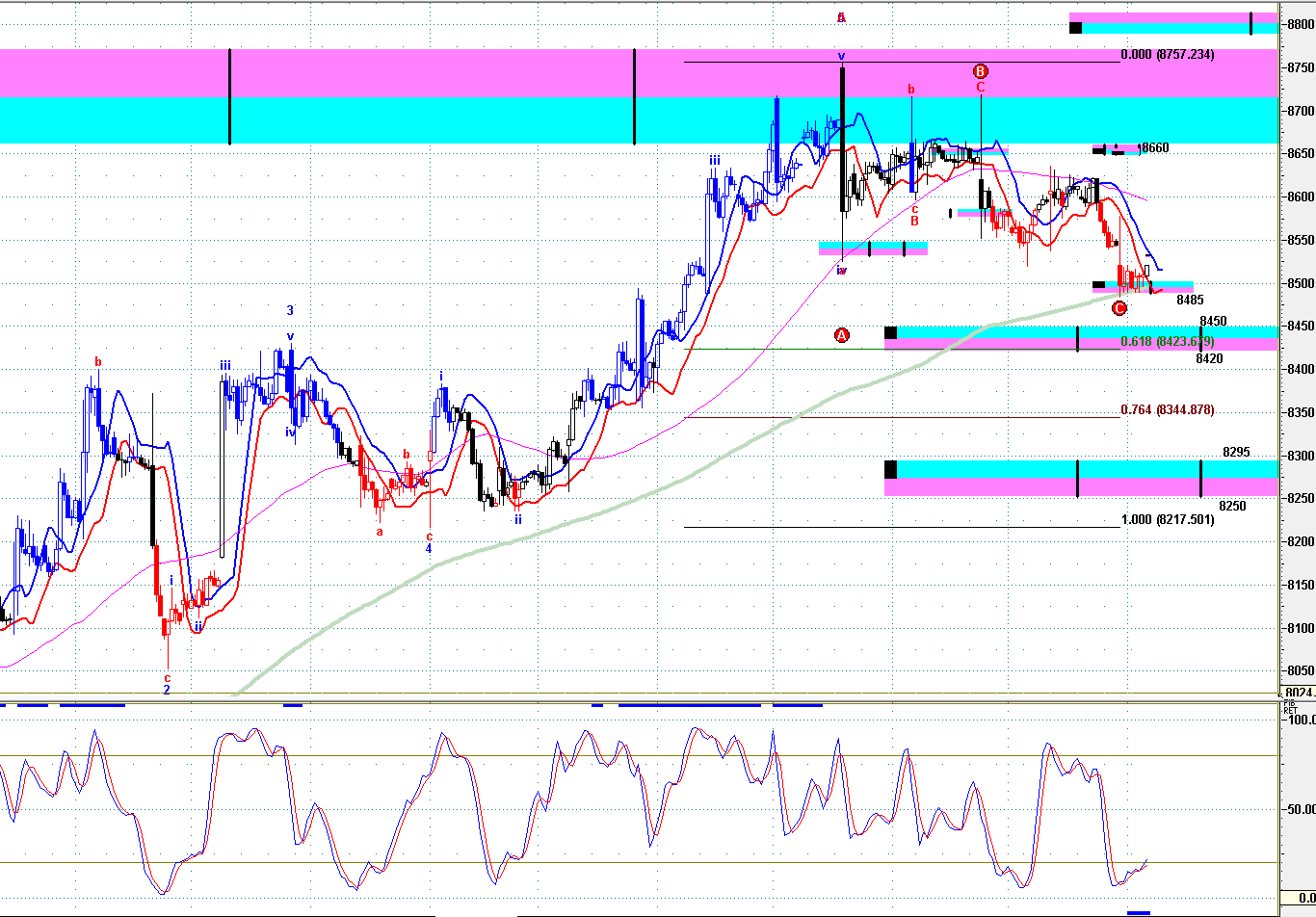Click 8550 on the price axis
The height and width of the screenshot is (917, 1316).
coord(1301,241)
